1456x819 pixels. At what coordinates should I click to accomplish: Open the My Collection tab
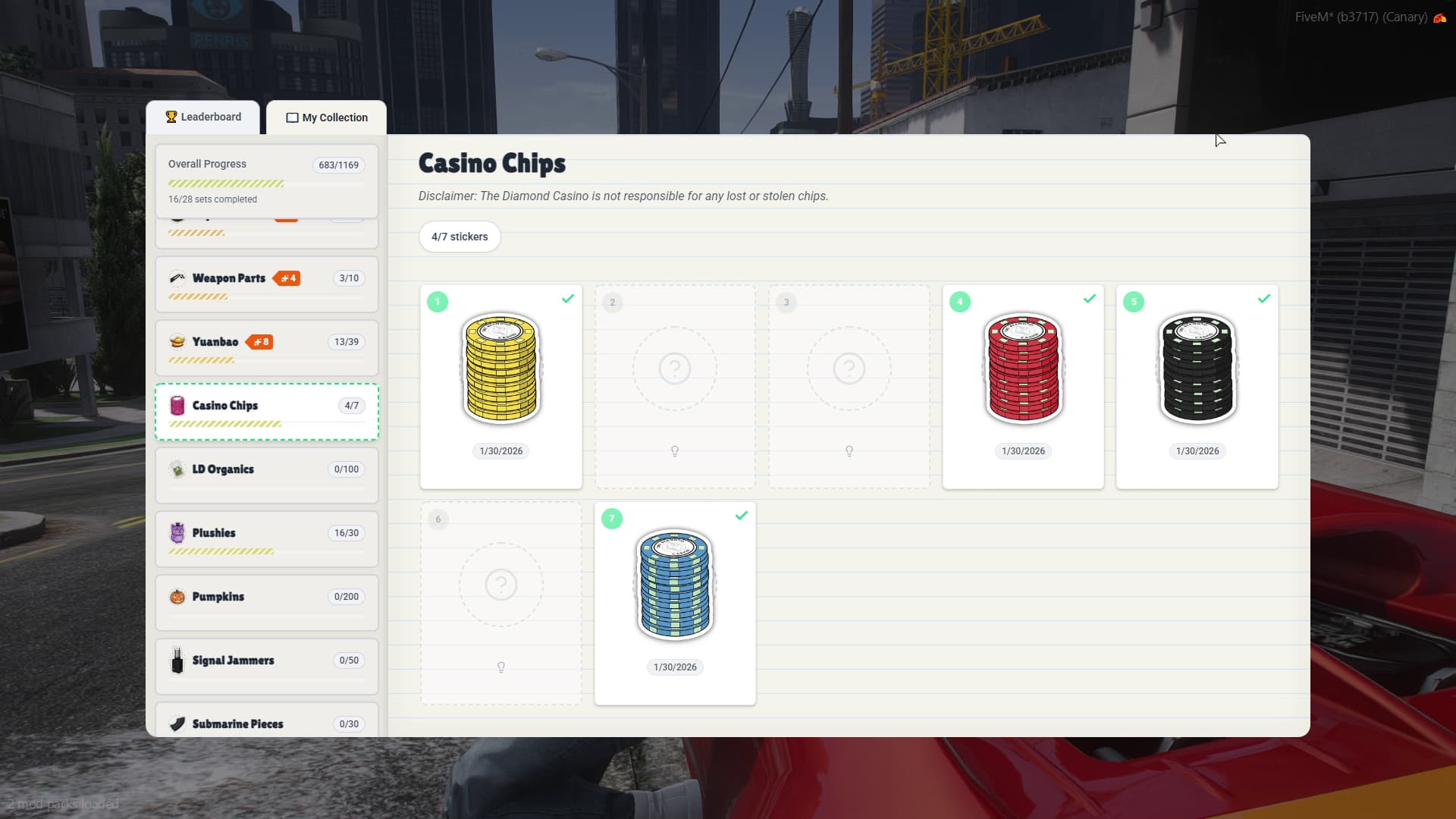(327, 118)
